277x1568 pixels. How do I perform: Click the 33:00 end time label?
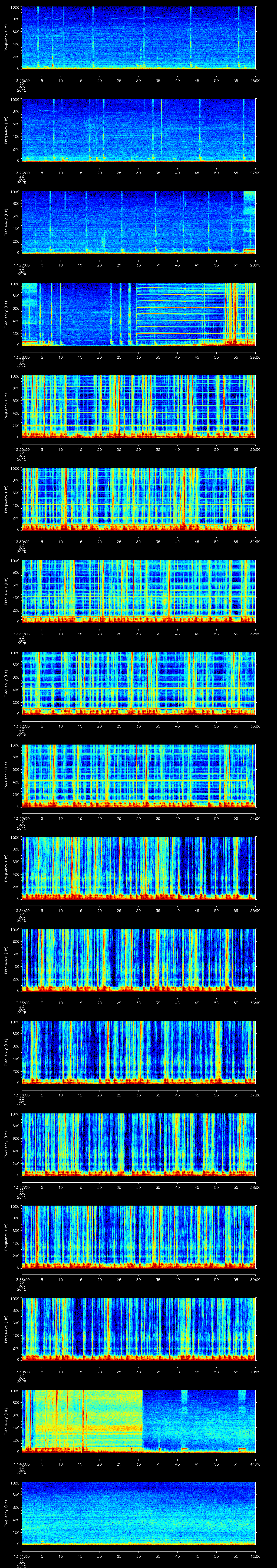pyautogui.click(x=256, y=726)
